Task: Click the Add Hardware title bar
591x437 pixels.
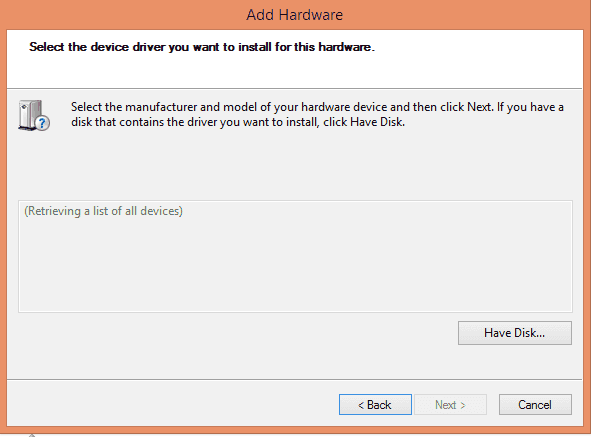Action: [x=296, y=15]
